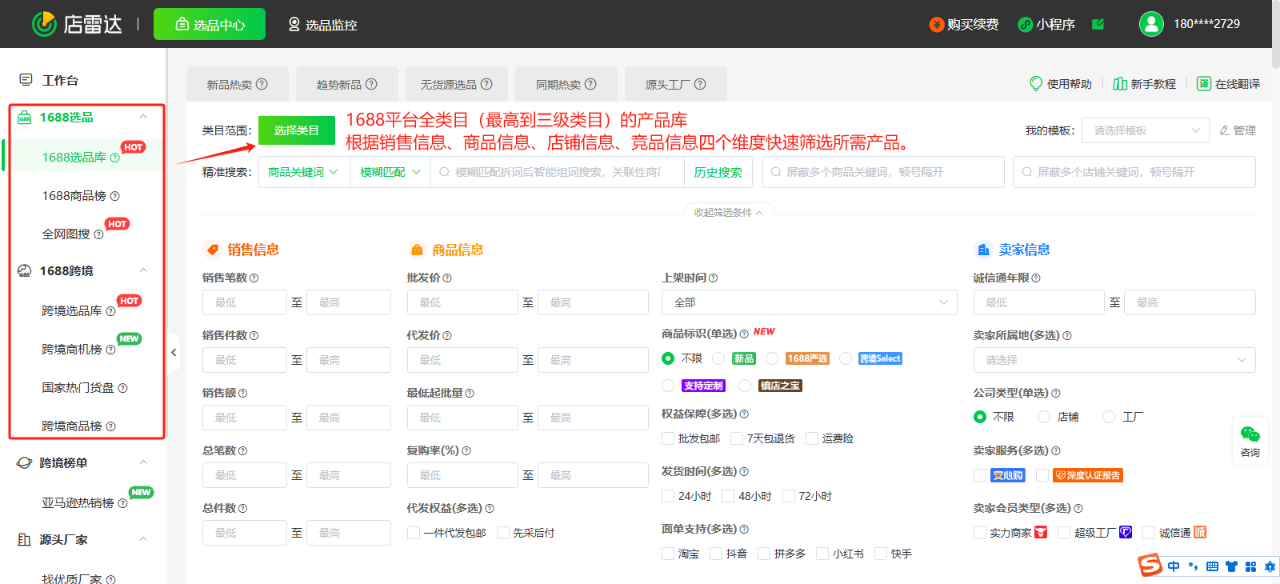This screenshot has height=584, width=1280.
Task: Click help icon beside 复购率(%)
Action: coord(464,451)
